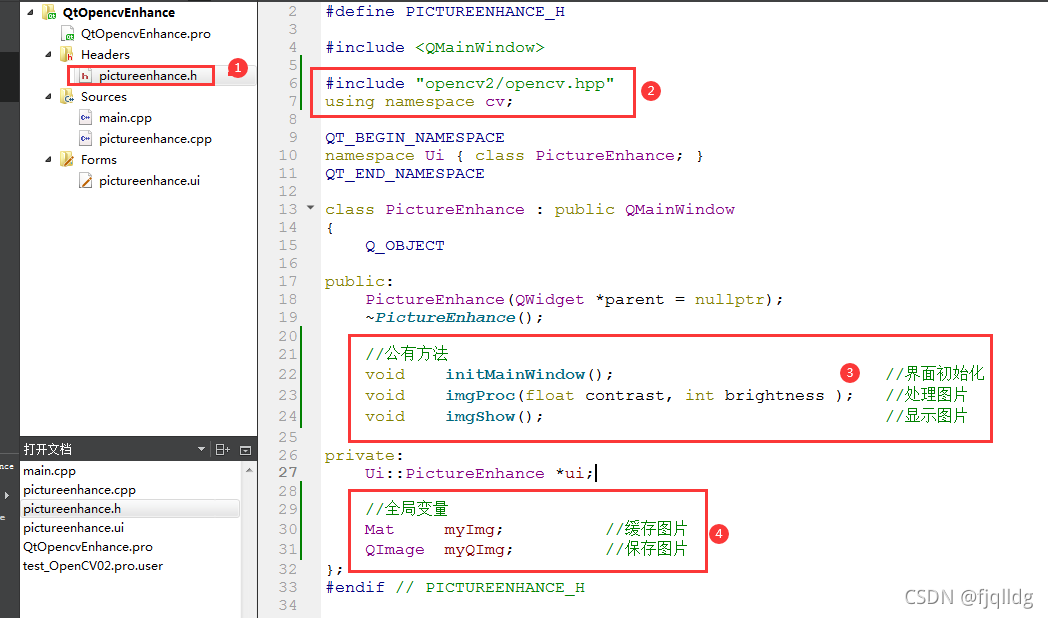Image resolution: width=1048 pixels, height=618 pixels.
Task: Select pictureenhance.cpp in the Sources folder
Action: tap(155, 138)
